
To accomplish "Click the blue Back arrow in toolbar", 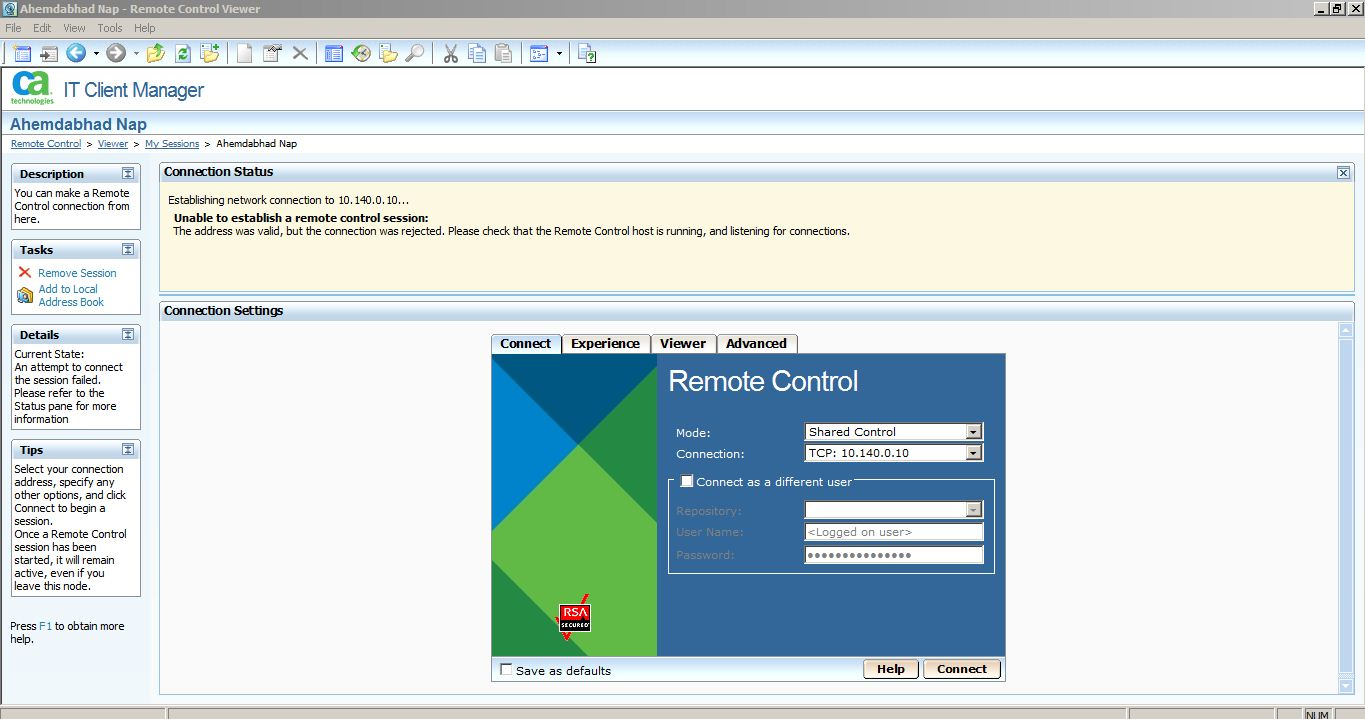I will (x=76, y=53).
